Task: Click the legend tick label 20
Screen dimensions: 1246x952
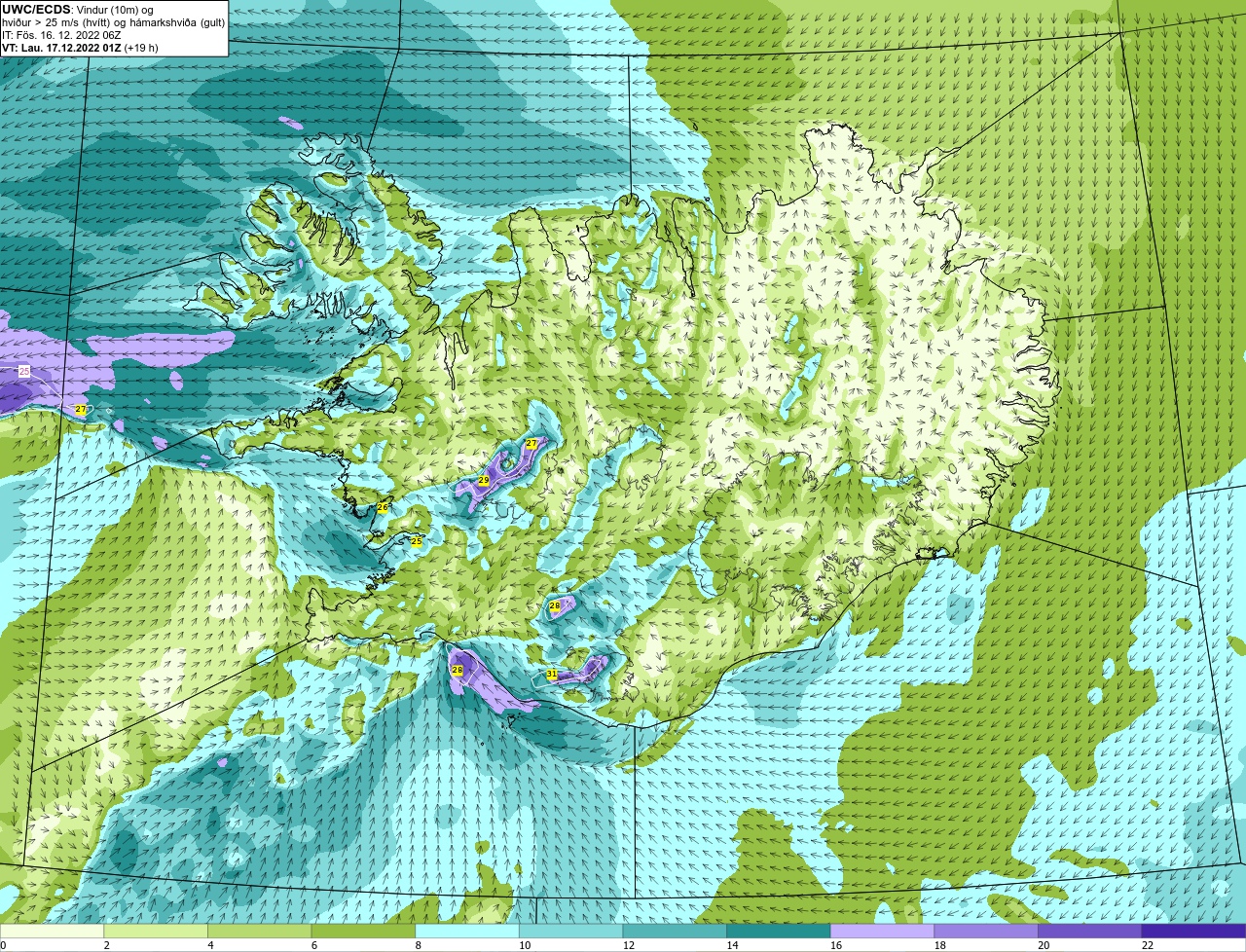Action: [1044, 945]
